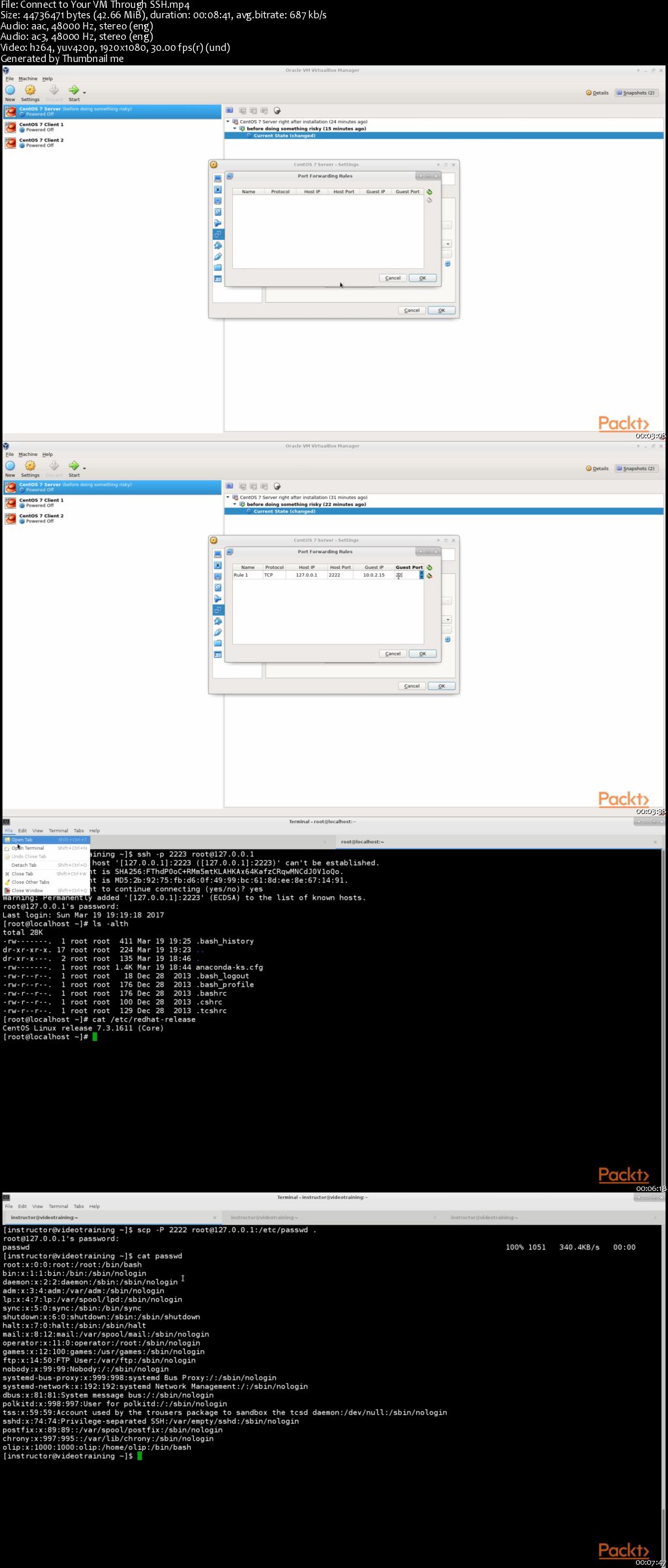Open partially hidden dropdown behind empty rules dialog
The height and width of the screenshot is (1568, 668).
click(448, 244)
